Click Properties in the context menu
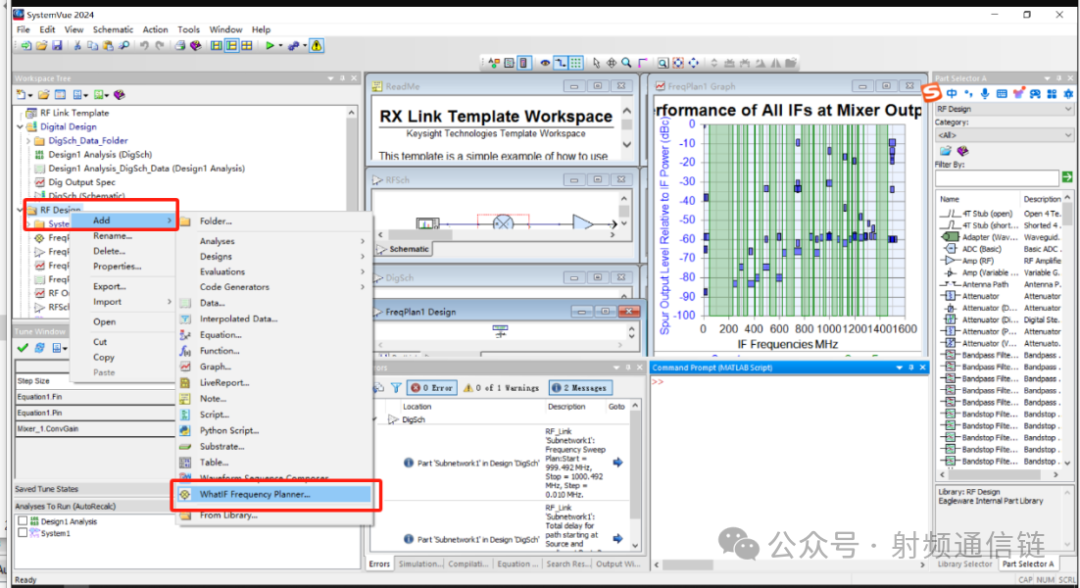The height and width of the screenshot is (588, 1080). coord(117,266)
